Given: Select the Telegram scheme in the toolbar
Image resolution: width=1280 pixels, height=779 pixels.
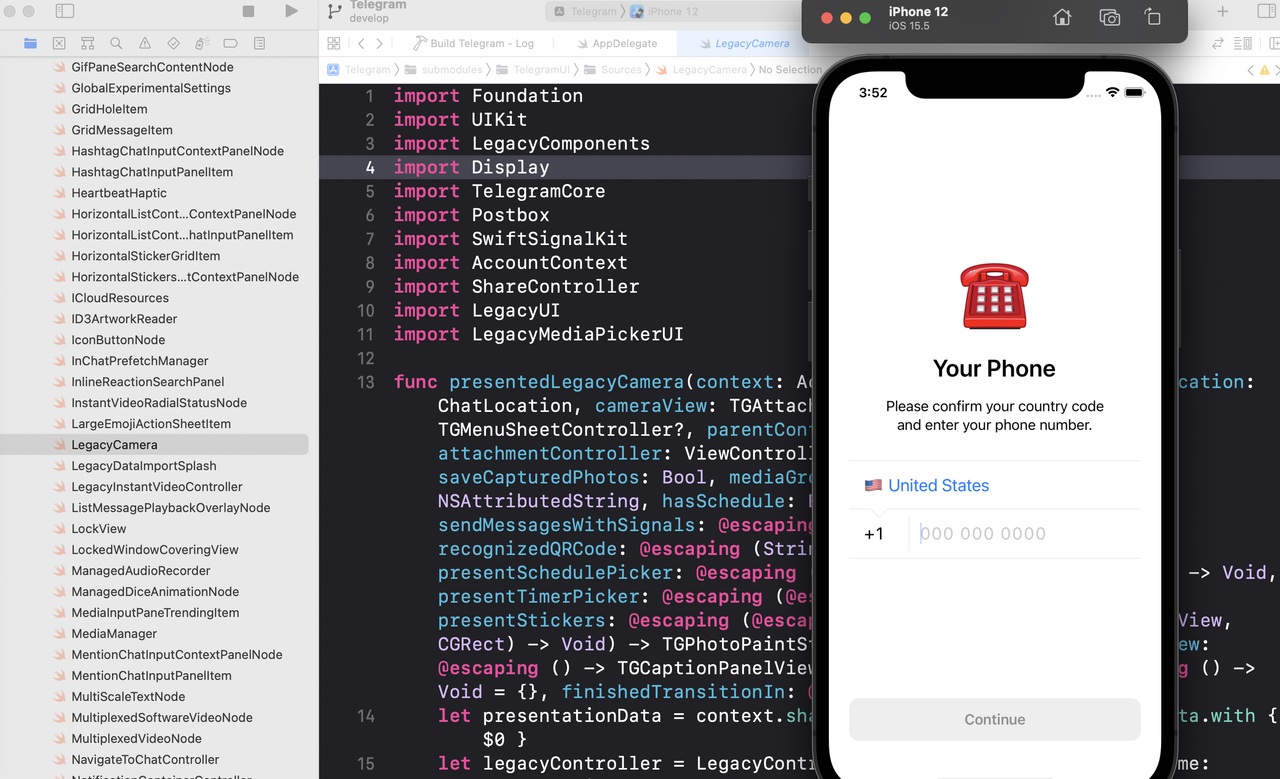Looking at the screenshot, I should point(586,11).
